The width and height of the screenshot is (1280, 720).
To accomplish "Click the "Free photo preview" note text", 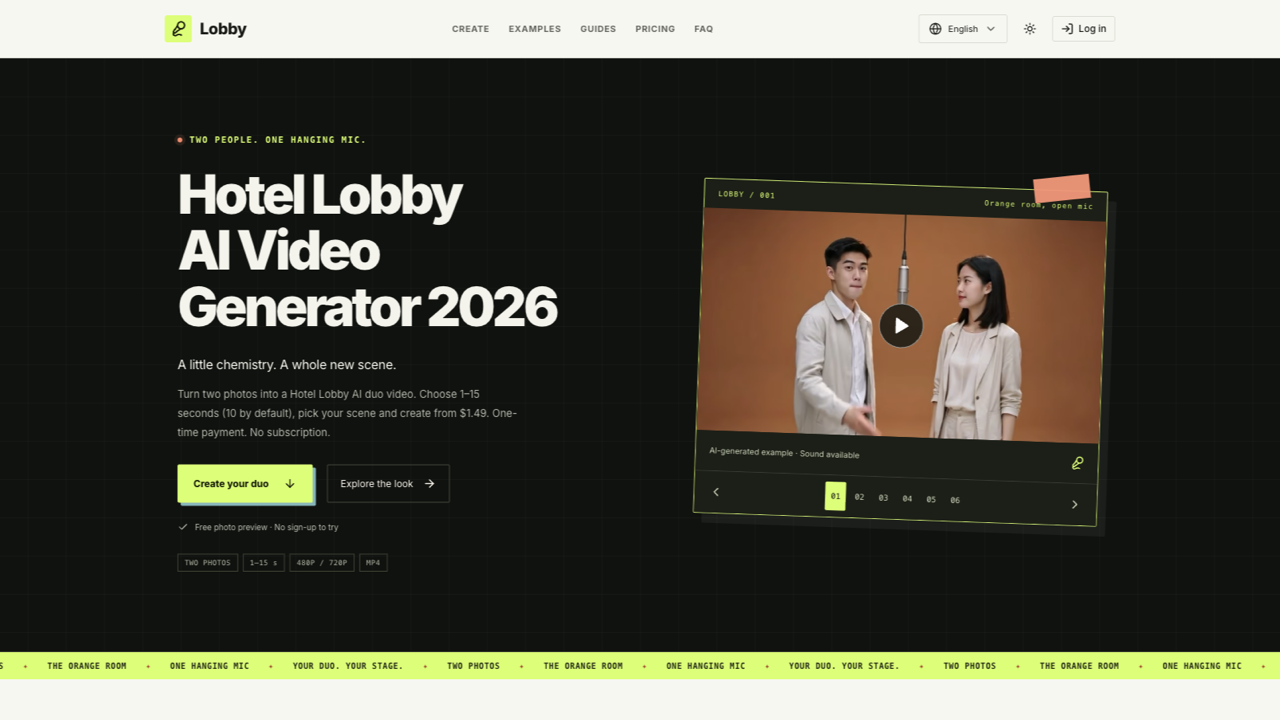I will (x=267, y=527).
